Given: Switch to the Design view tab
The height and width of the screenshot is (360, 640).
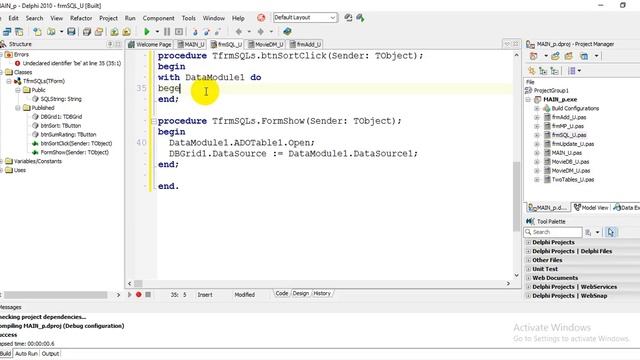Looking at the screenshot, I should pyautogui.click(x=301, y=293).
